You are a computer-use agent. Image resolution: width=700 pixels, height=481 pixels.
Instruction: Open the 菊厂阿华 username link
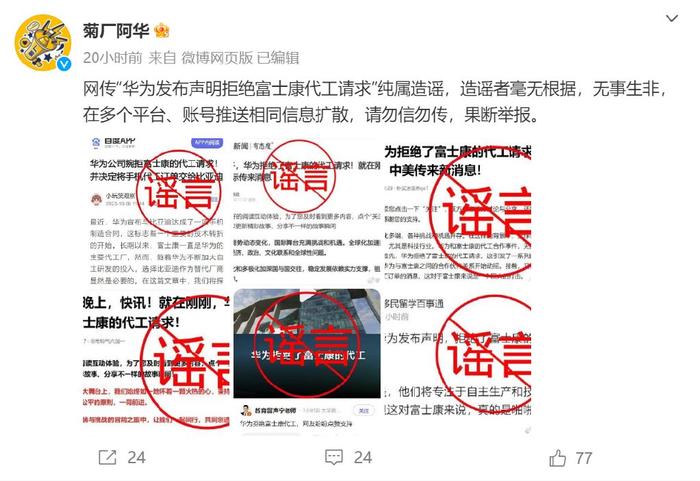[116, 31]
